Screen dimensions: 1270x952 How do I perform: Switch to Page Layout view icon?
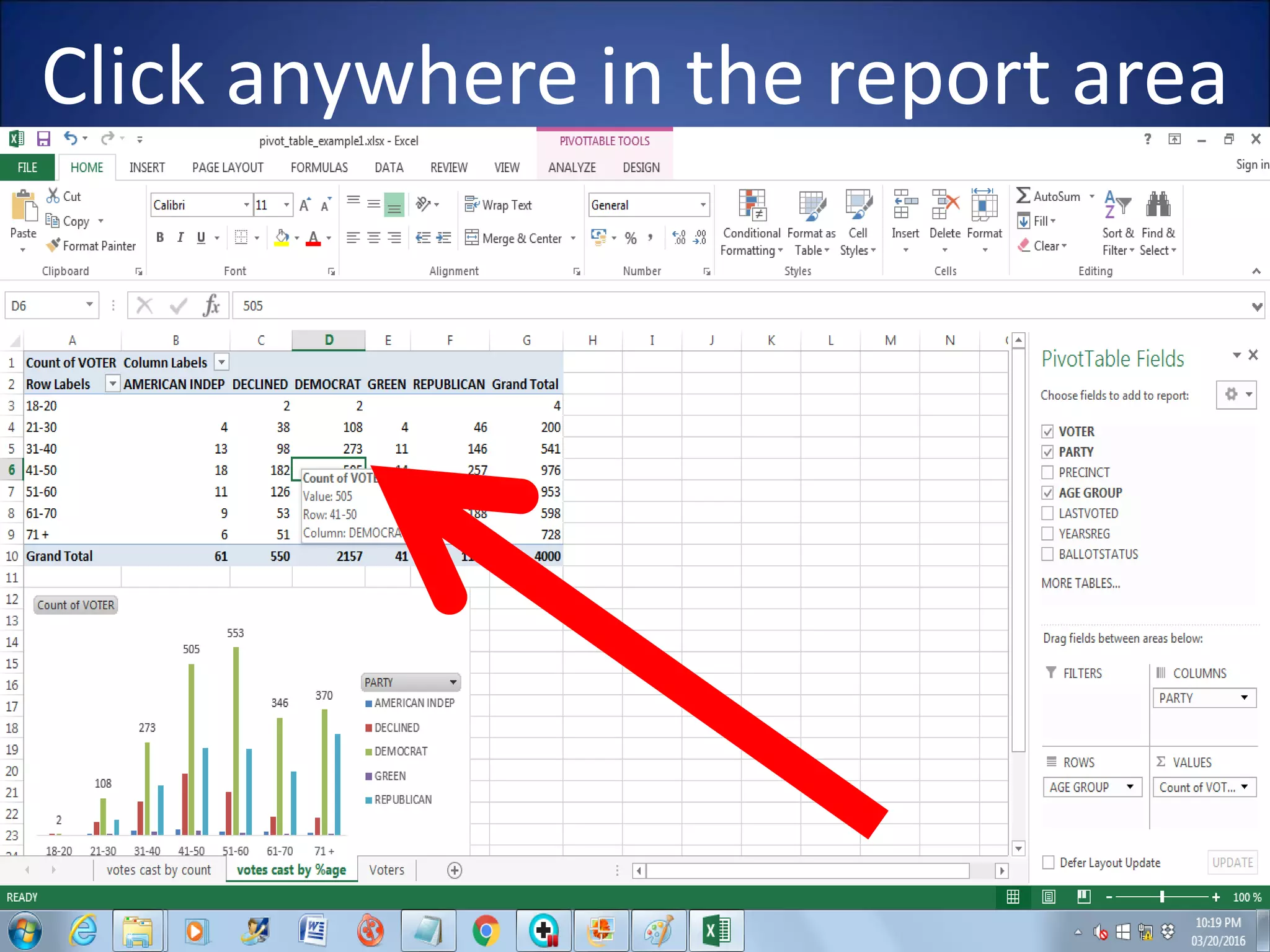pos(1049,897)
